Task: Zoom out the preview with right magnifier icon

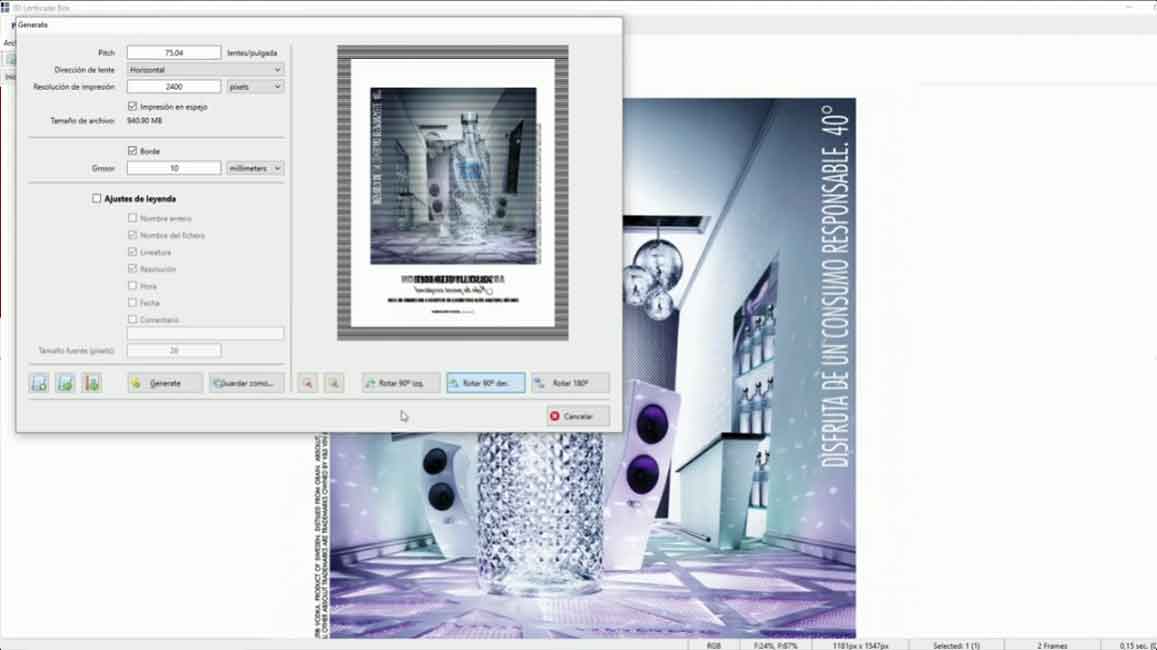Action: pos(334,383)
